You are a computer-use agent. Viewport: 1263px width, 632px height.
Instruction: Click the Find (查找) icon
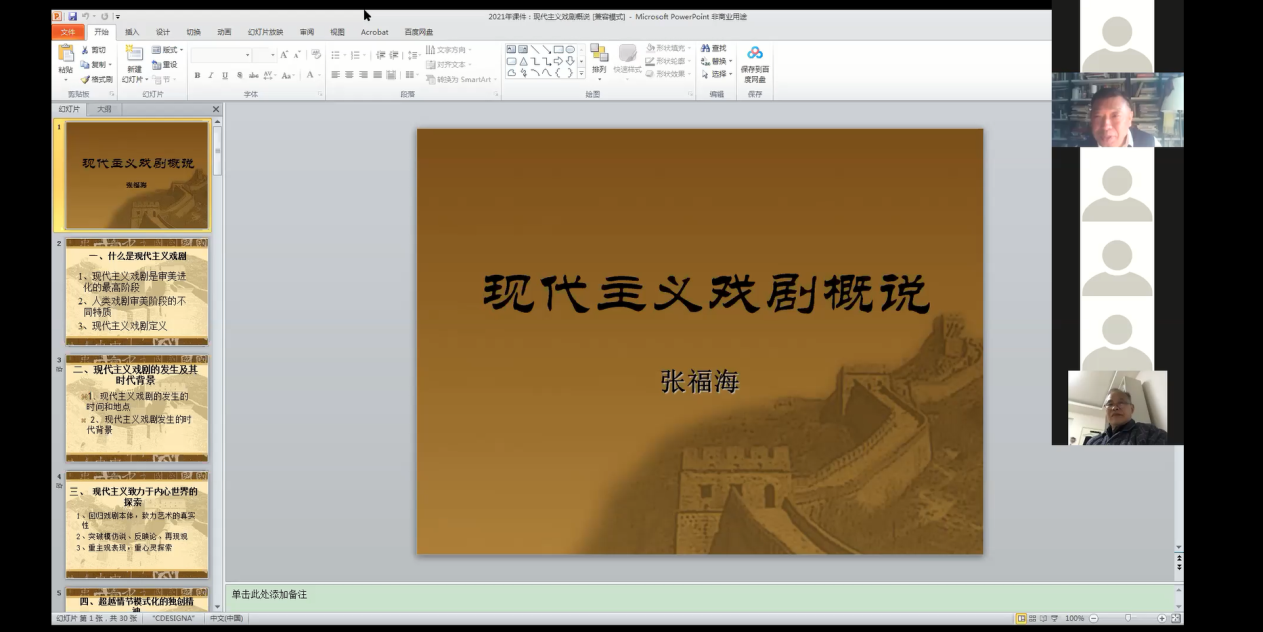pyautogui.click(x=714, y=48)
